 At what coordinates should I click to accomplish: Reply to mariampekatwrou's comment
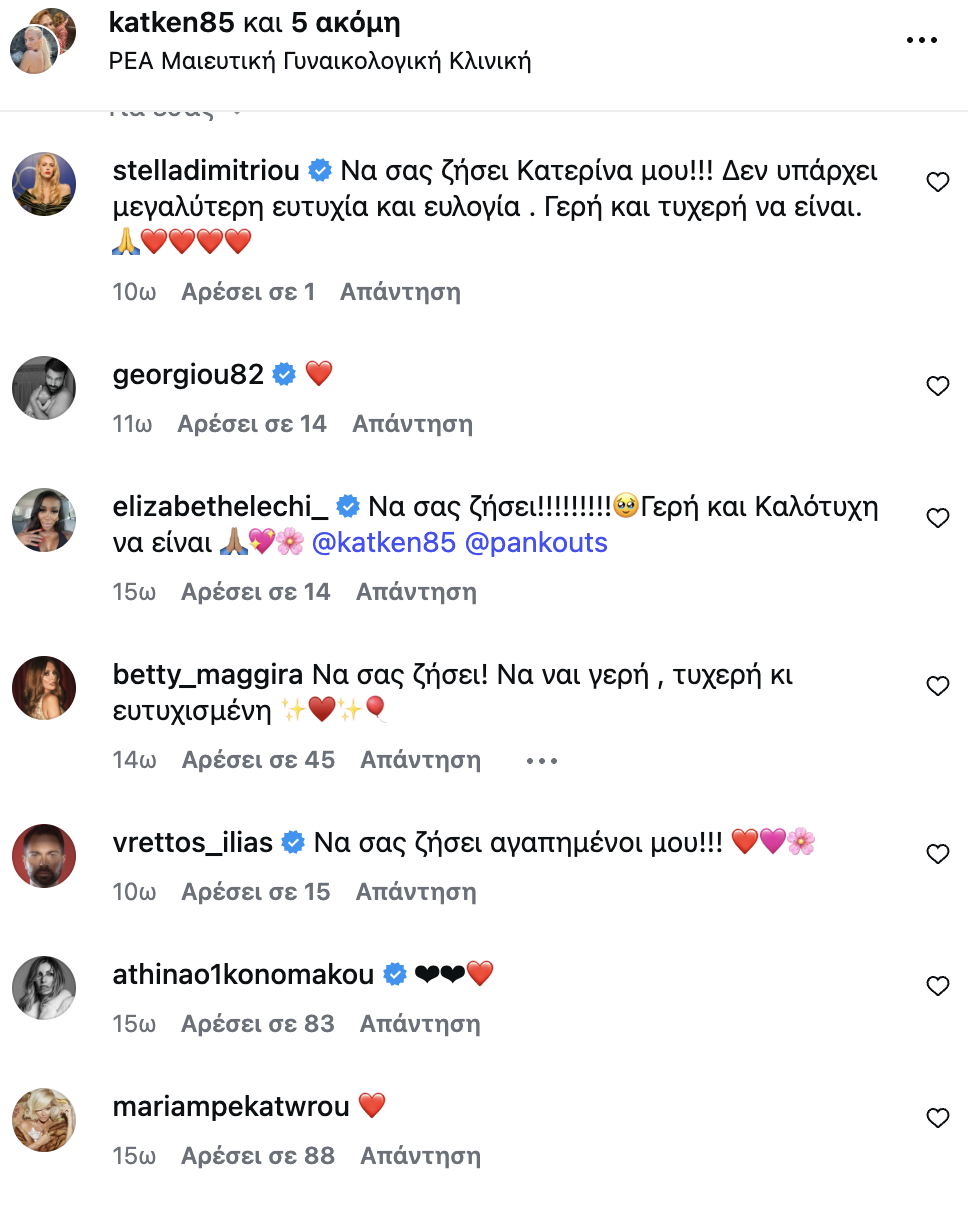pyautogui.click(x=420, y=1156)
